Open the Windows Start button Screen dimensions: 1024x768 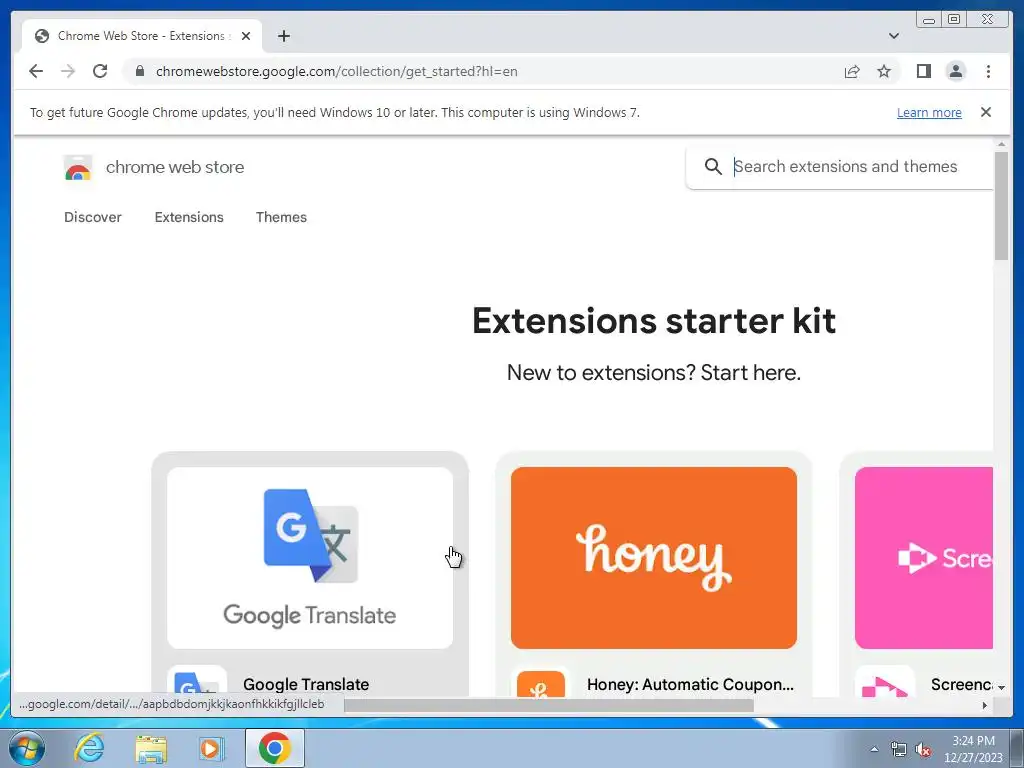27,748
